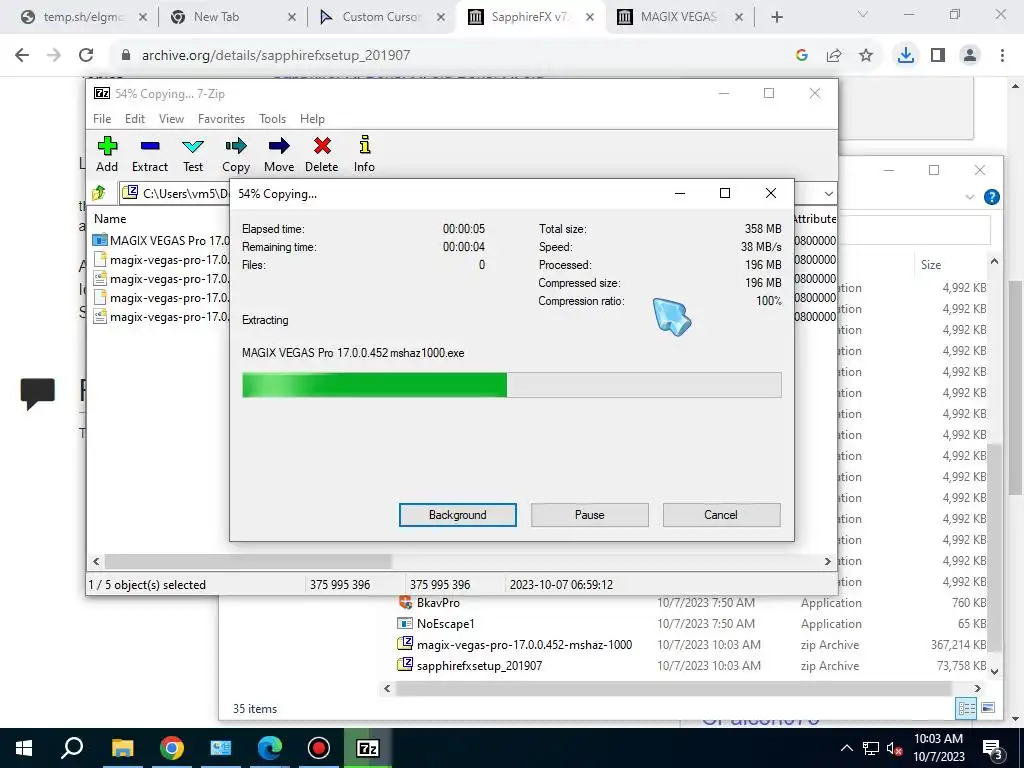Viewport: 1024px width, 768px height.
Task: Switch to the temp.sh browser tab
Action: 83,17
